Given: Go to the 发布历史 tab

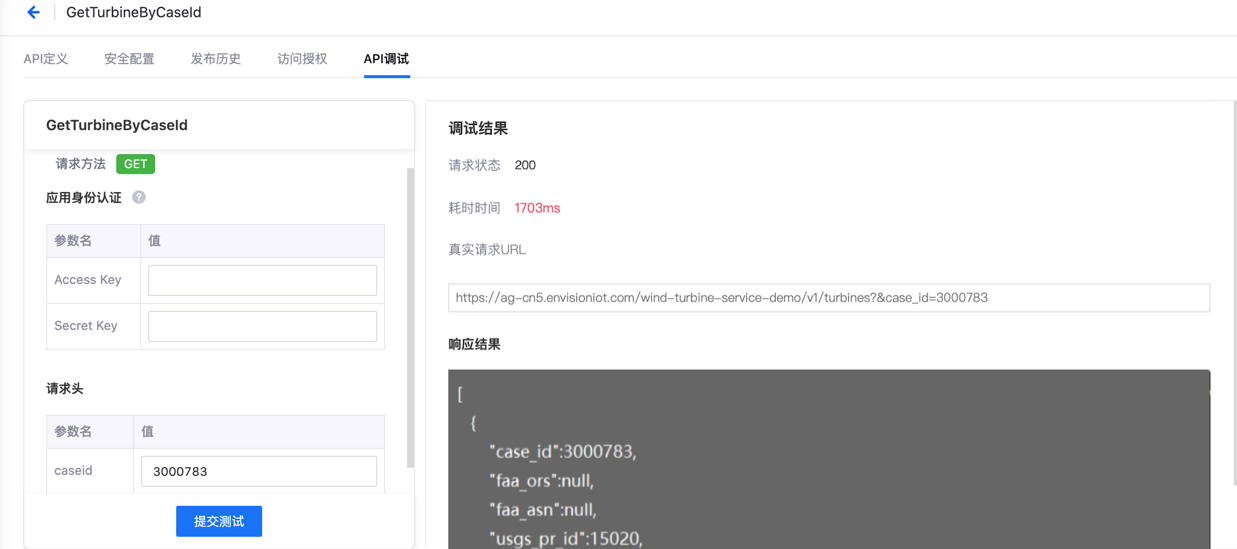Looking at the screenshot, I should (216, 59).
